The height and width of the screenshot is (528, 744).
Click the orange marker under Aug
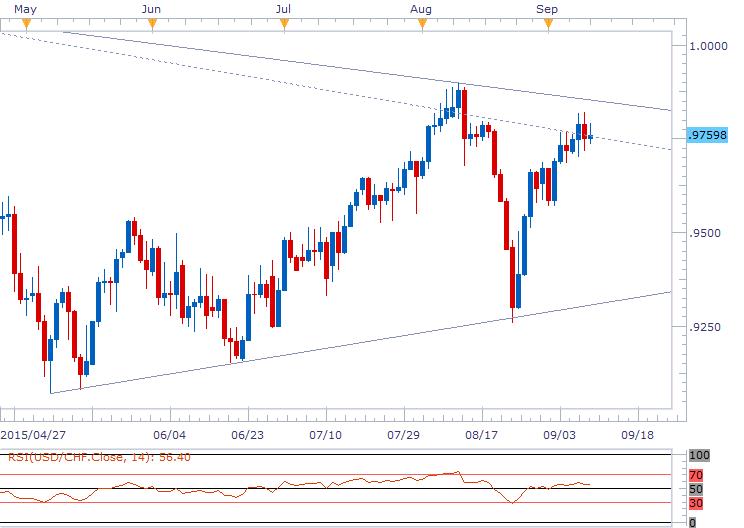point(422,24)
